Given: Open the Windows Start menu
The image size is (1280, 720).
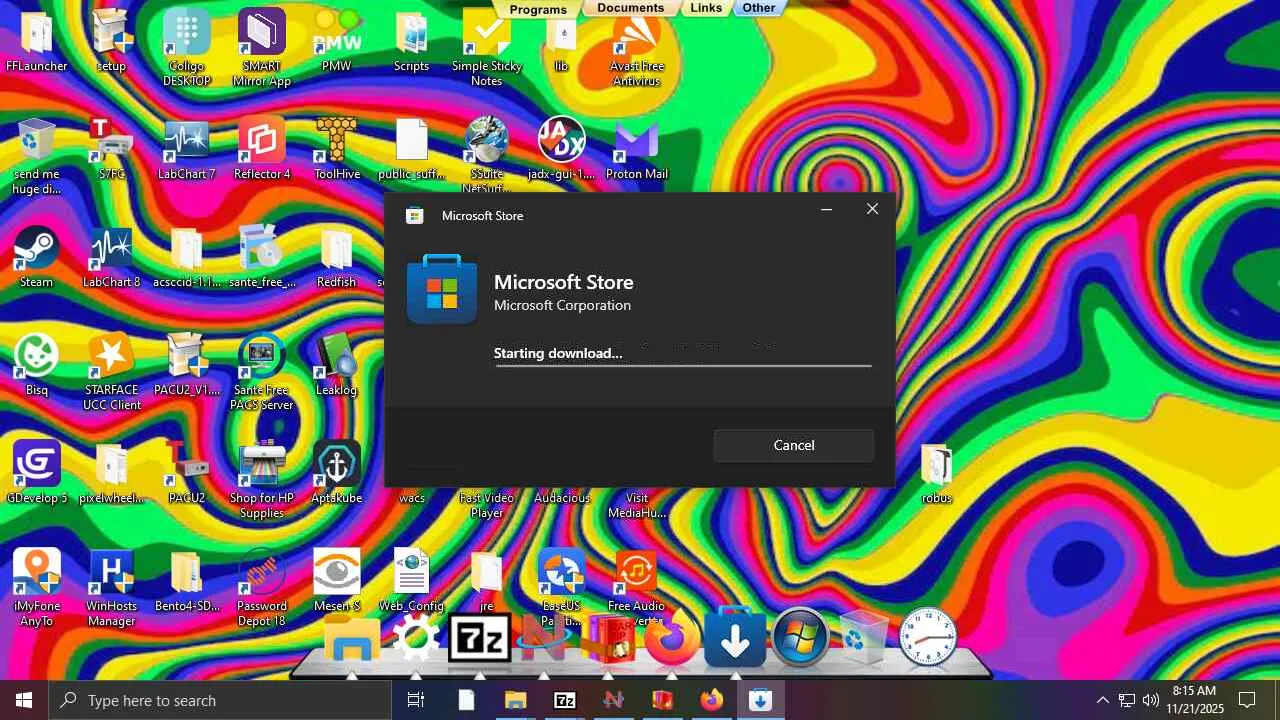Looking at the screenshot, I should [x=24, y=700].
